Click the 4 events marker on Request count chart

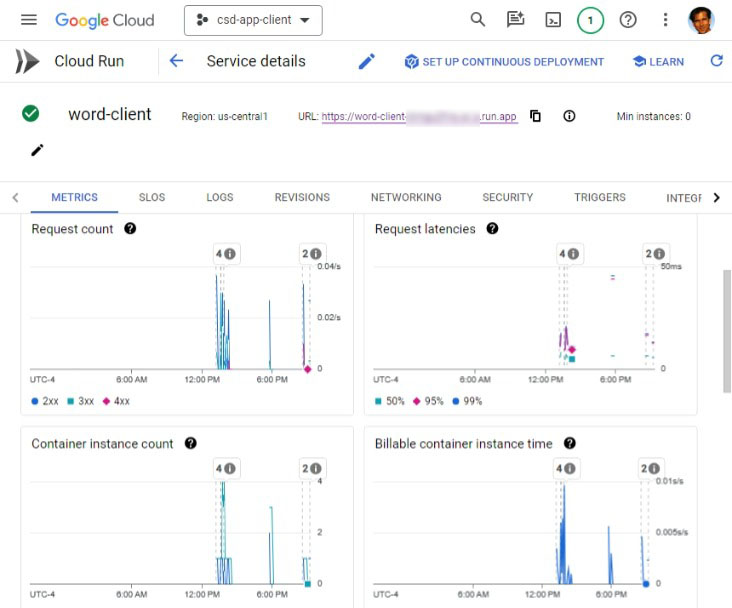click(x=225, y=254)
